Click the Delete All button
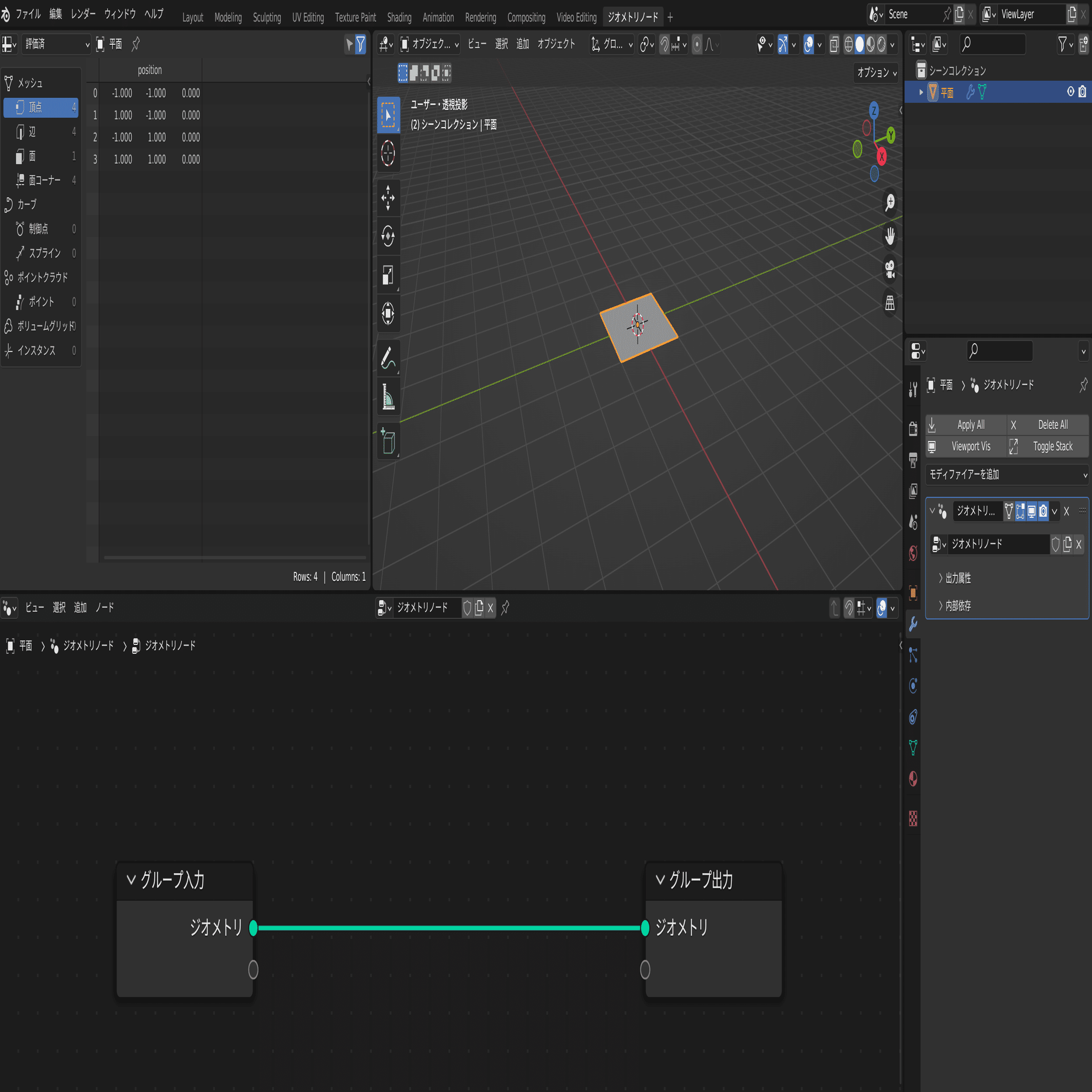Screen dimensions: 1092x1092 coord(1048,424)
